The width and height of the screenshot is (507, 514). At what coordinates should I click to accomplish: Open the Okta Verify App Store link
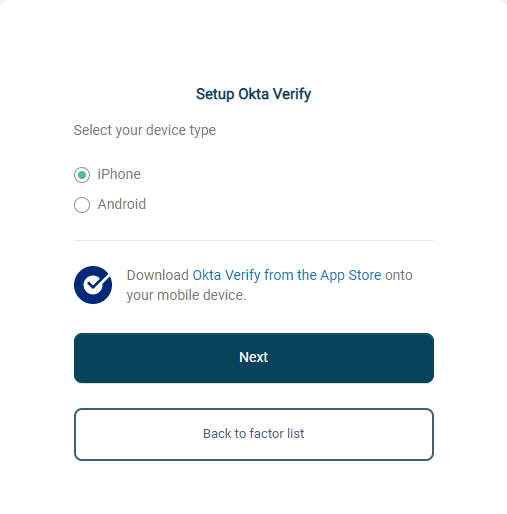pos(287,275)
